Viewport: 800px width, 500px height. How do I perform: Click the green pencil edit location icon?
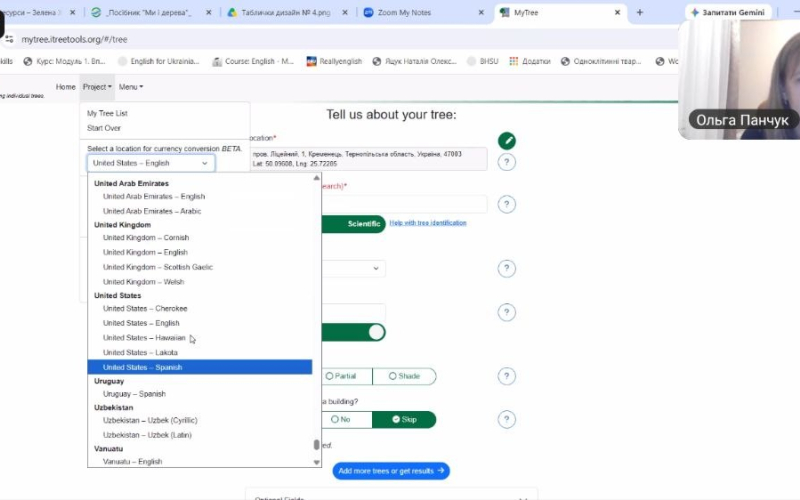pos(507,141)
